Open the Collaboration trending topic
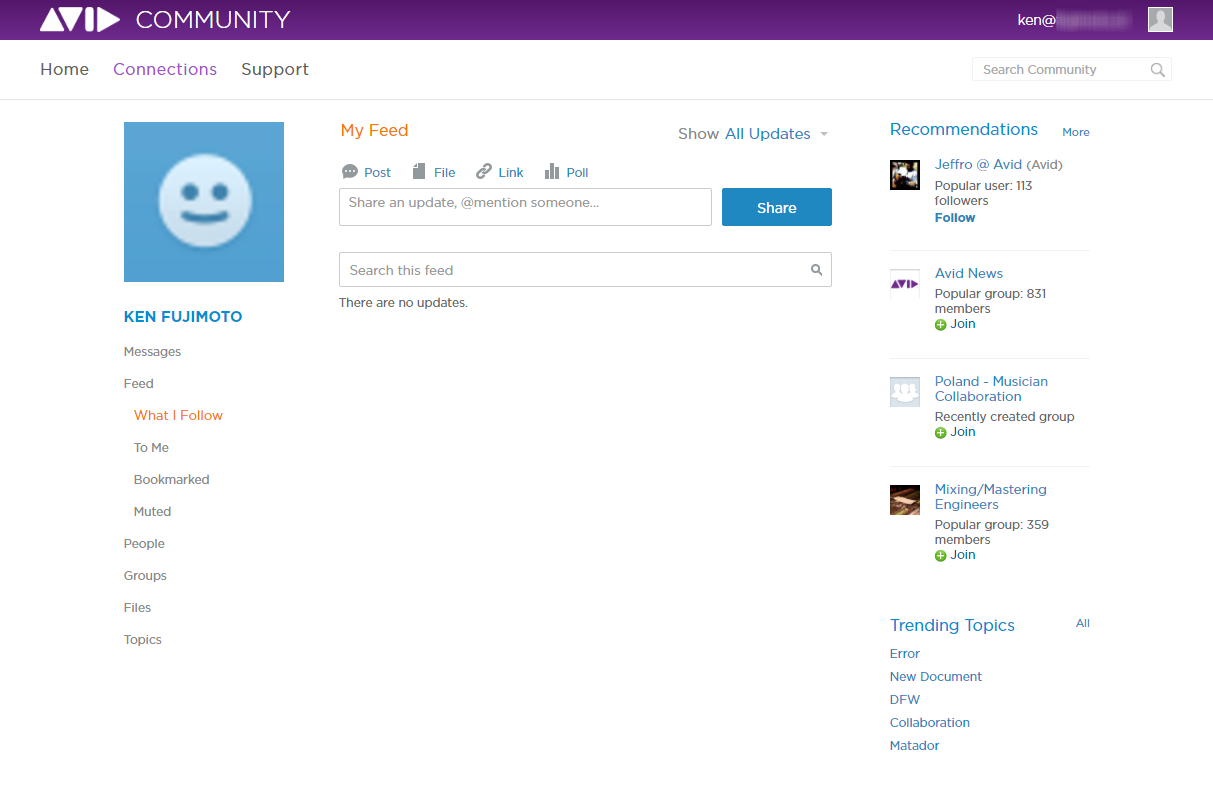The image size is (1213, 810). pyautogui.click(x=930, y=723)
